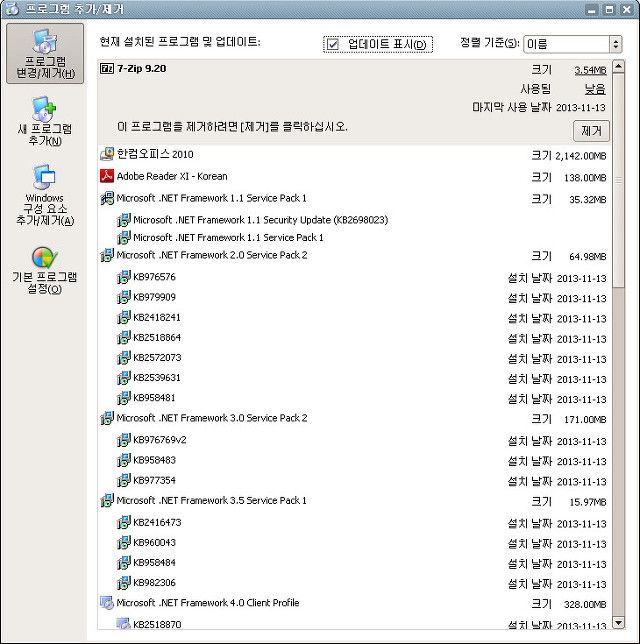The image size is (640, 644).
Task: Click the KB2698023 security update icon
Action: pyautogui.click(x=123, y=220)
